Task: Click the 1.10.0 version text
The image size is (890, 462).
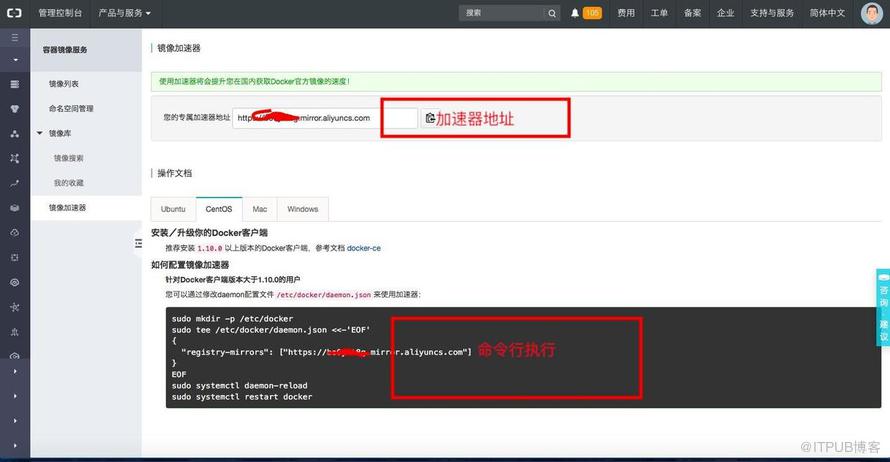Action: (210, 248)
